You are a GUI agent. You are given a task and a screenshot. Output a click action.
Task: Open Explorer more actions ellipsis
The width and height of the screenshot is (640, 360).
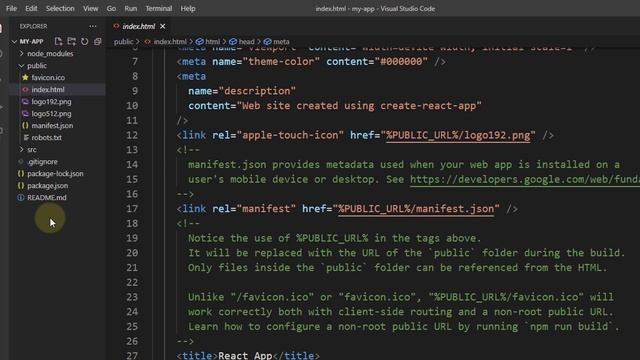(93, 26)
